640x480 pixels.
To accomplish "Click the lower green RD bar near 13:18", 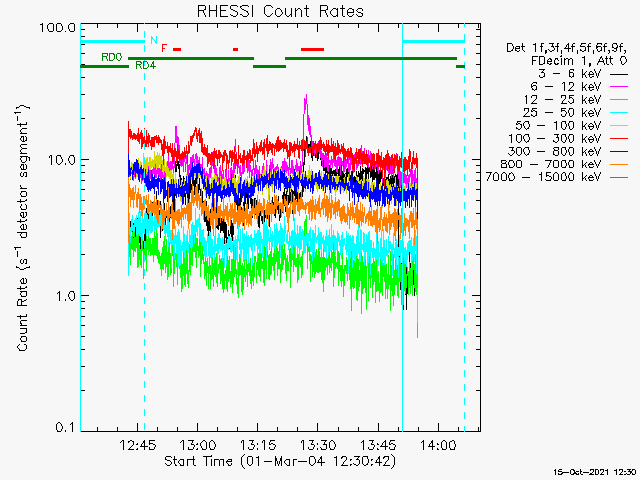I will pyautogui.click(x=269, y=66).
